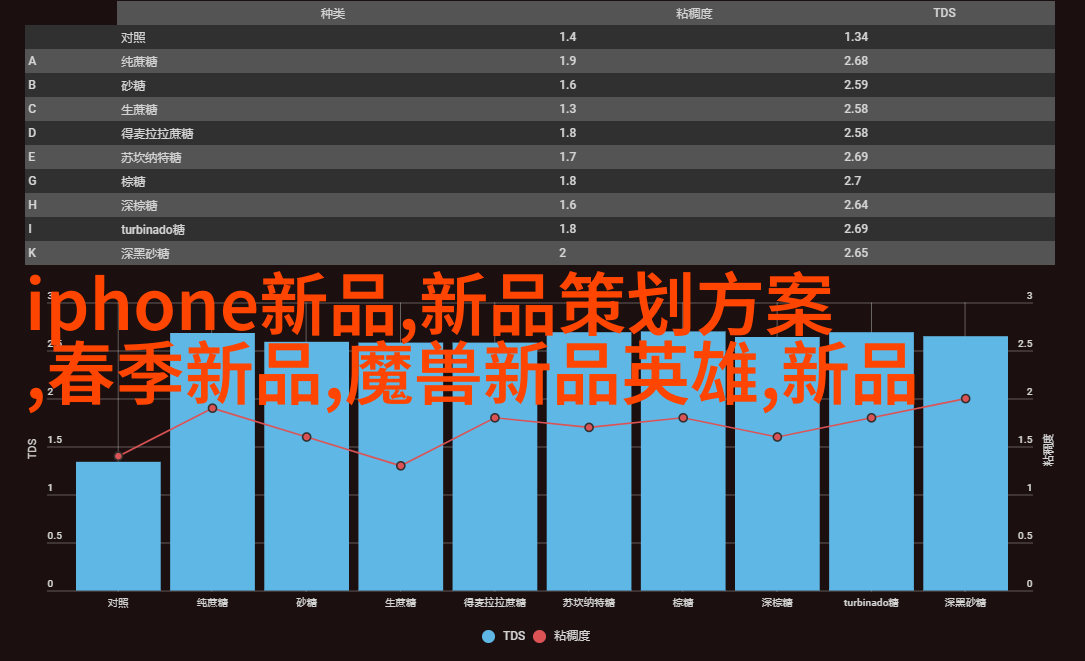Click the 对照 label on the x-axis
The height and width of the screenshot is (661, 1085).
pyautogui.click(x=118, y=603)
